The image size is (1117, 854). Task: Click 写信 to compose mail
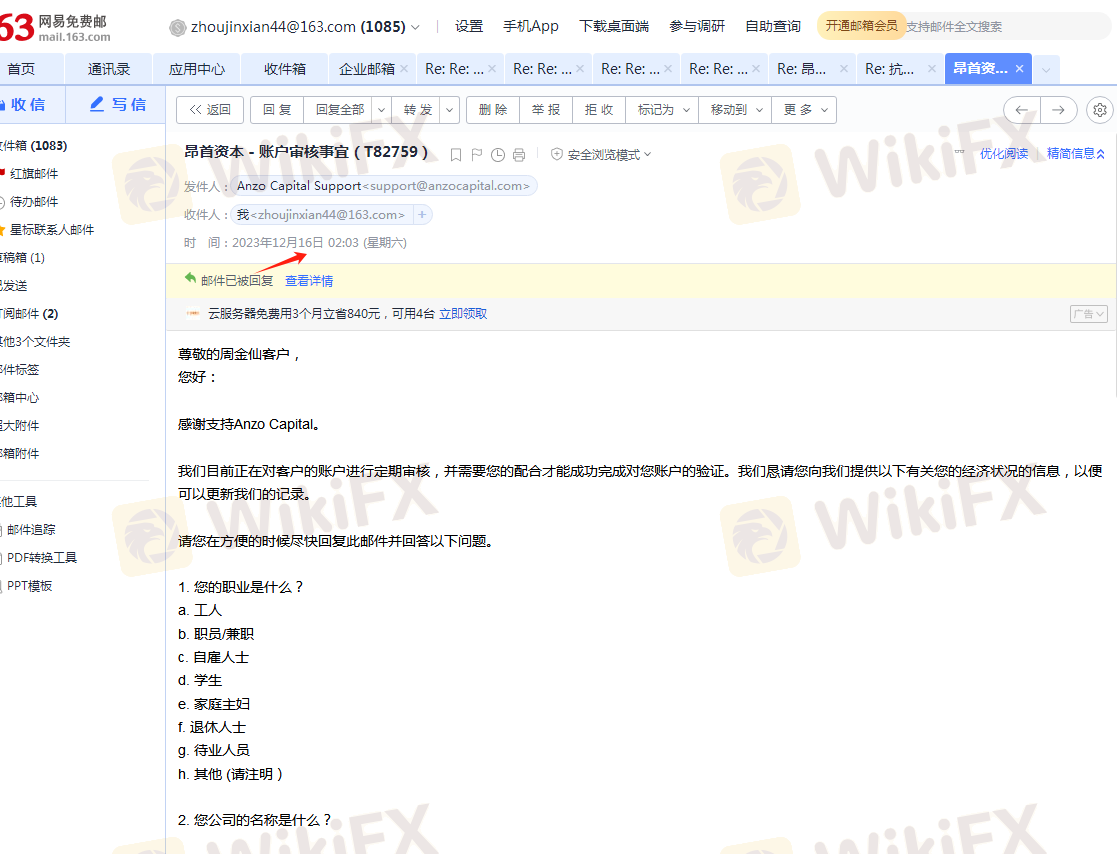[118, 104]
